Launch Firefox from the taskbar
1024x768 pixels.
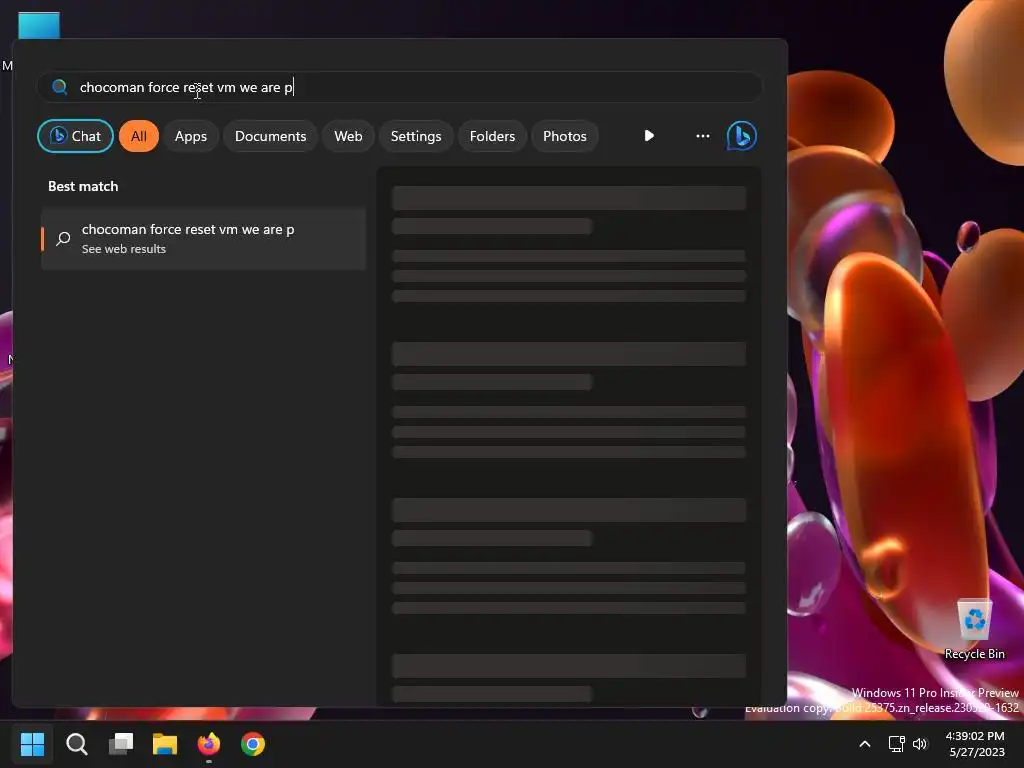point(209,744)
